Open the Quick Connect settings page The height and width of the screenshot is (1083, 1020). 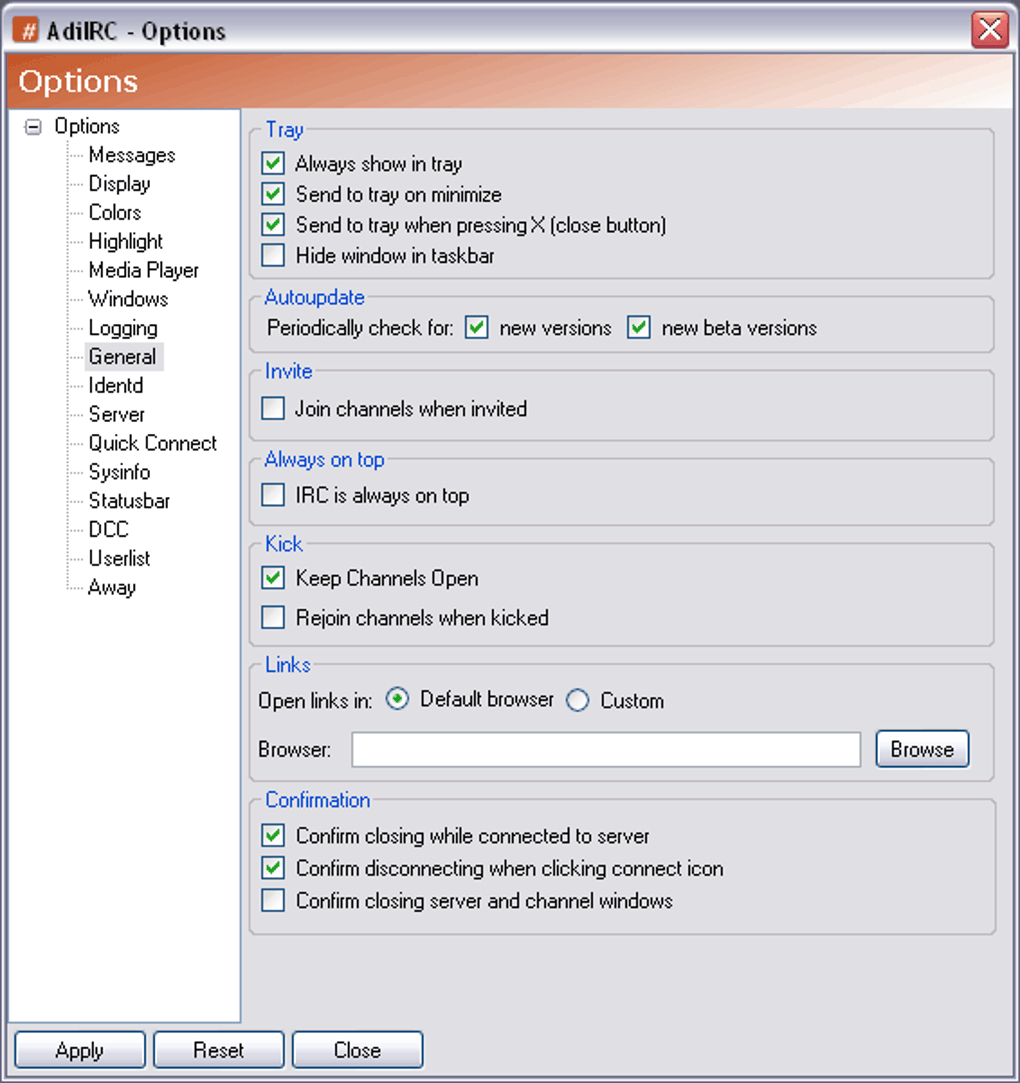(x=152, y=443)
